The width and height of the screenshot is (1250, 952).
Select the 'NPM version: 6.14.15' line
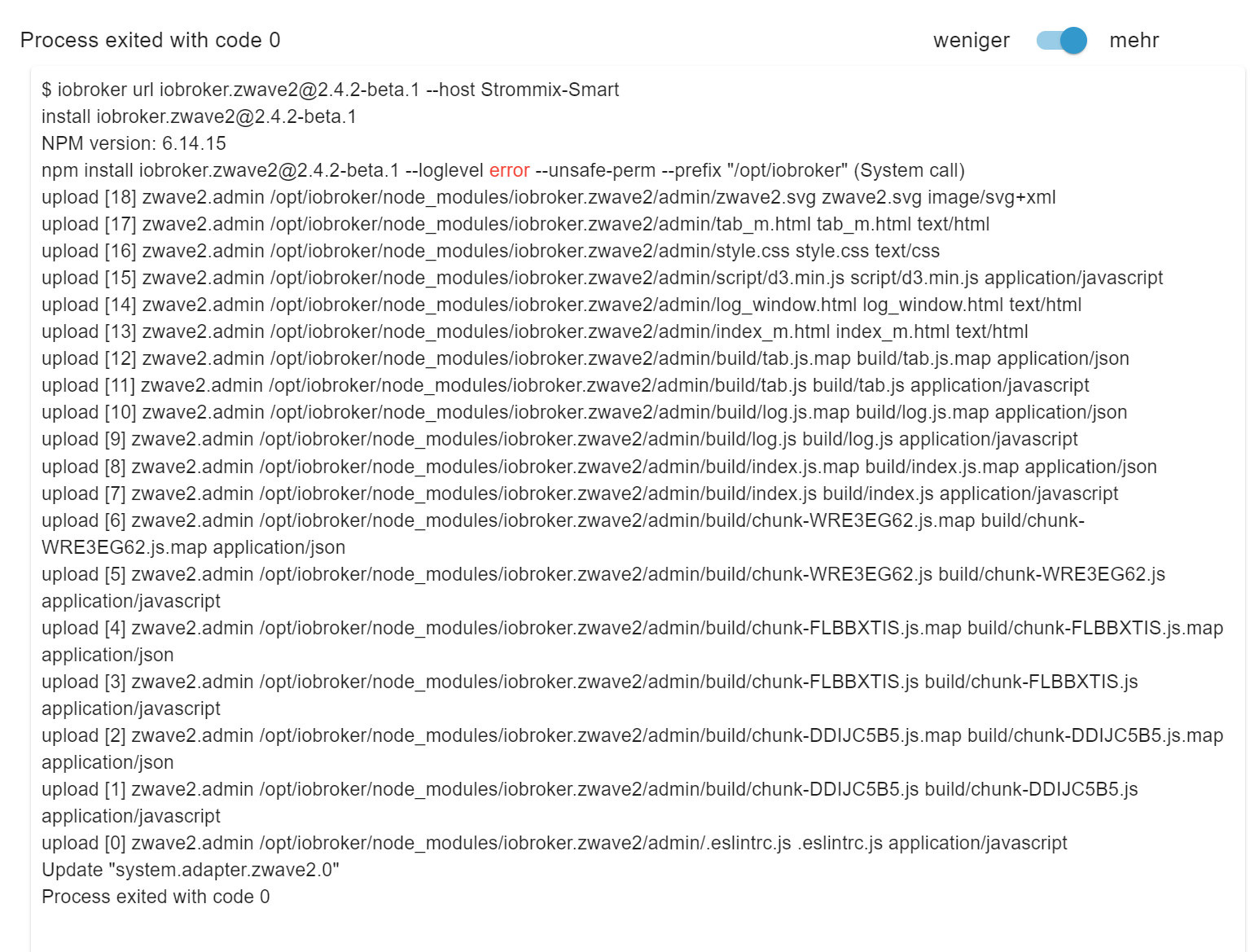tap(134, 143)
